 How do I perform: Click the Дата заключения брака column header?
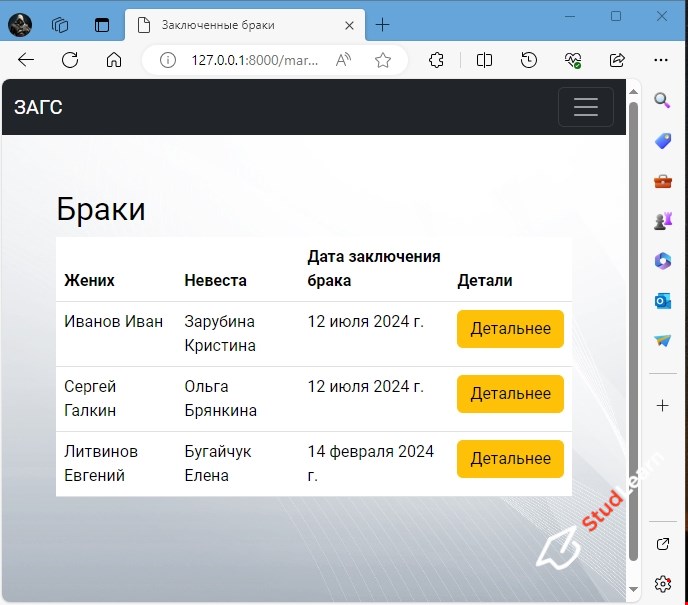[374, 268]
